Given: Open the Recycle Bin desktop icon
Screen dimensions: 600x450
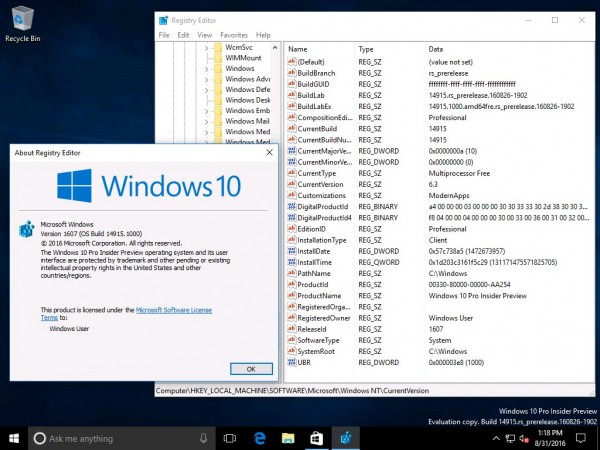Looking at the screenshot, I should click(x=23, y=23).
